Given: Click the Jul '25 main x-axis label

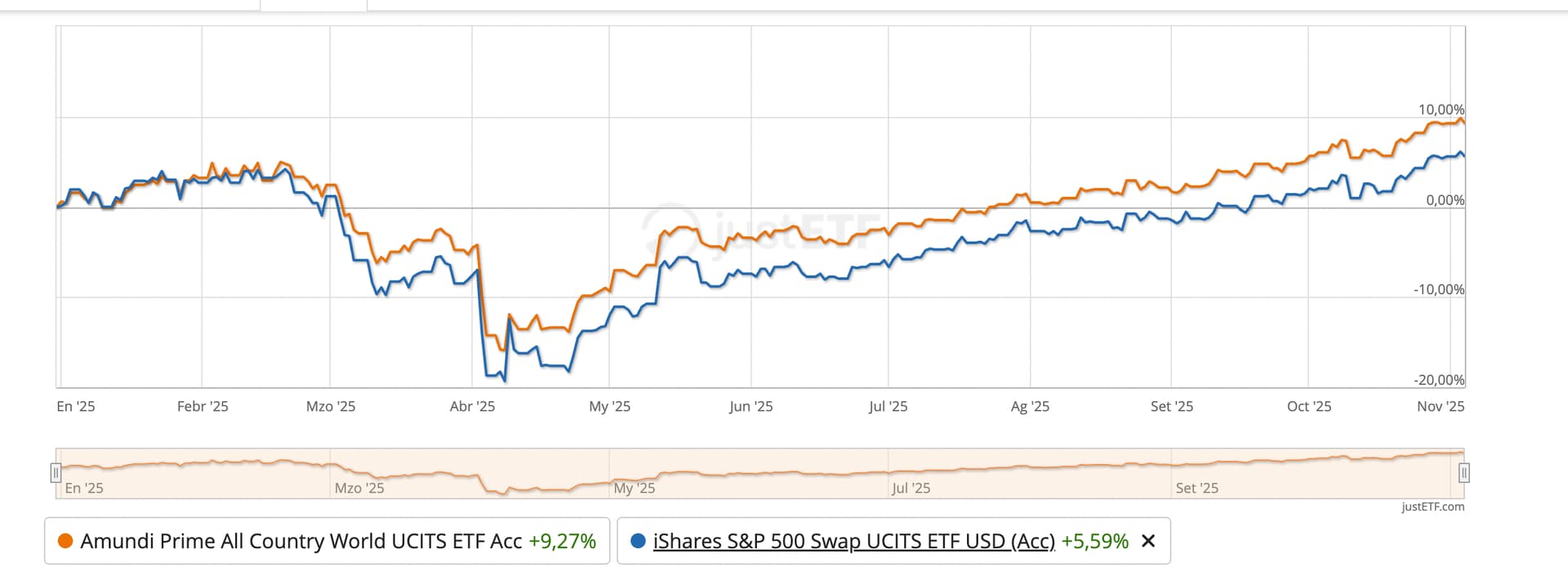Looking at the screenshot, I should (x=888, y=406).
